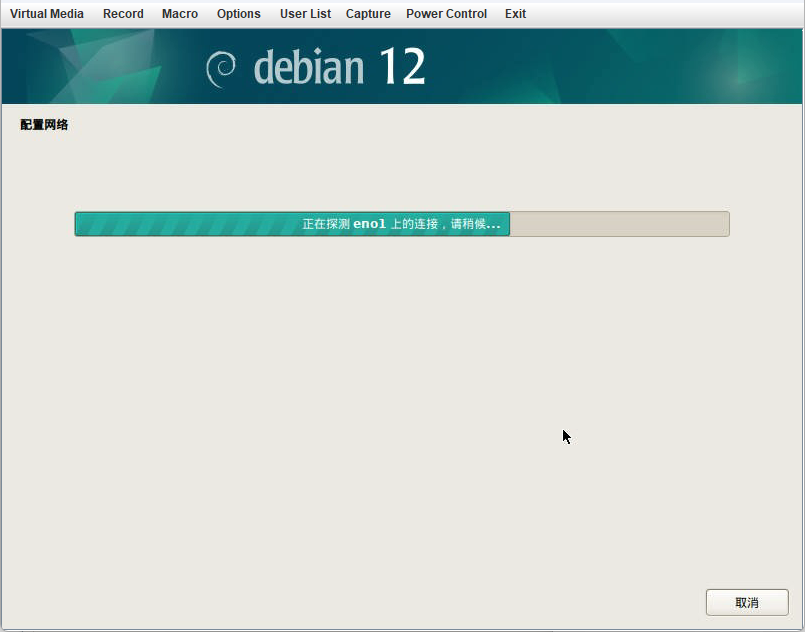Open the Record menu
The width and height of the screenshot is (805, 632).
click(x=123, y=14)
